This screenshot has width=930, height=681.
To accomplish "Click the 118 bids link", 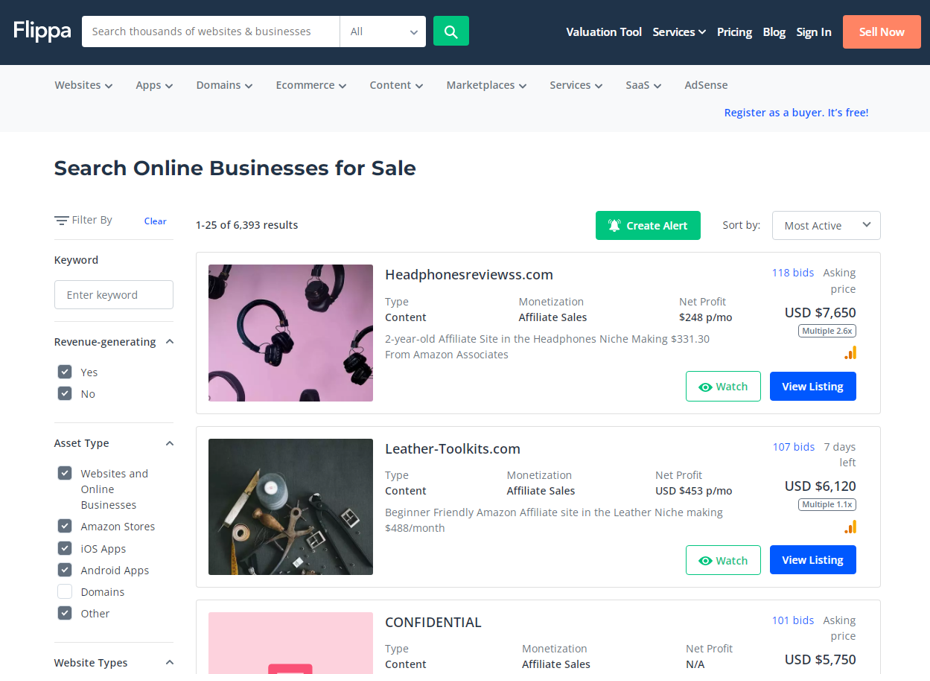I will [793, 272].
